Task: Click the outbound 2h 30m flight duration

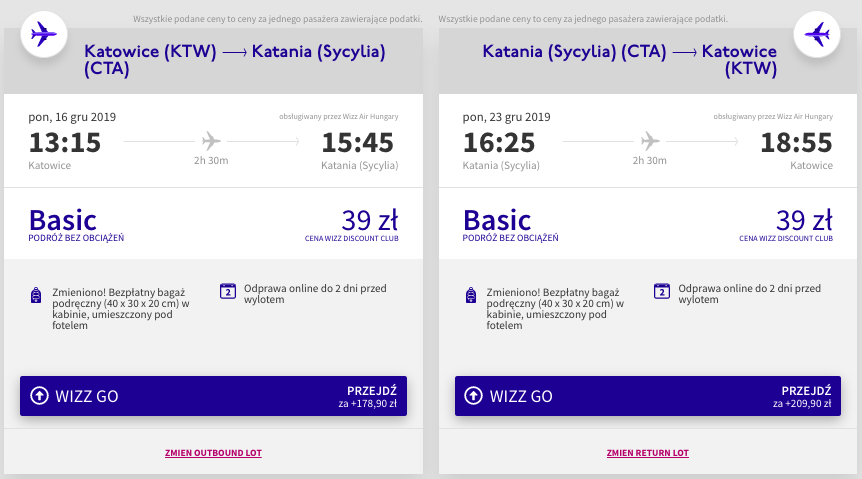Action: click(x=211, y=161)
